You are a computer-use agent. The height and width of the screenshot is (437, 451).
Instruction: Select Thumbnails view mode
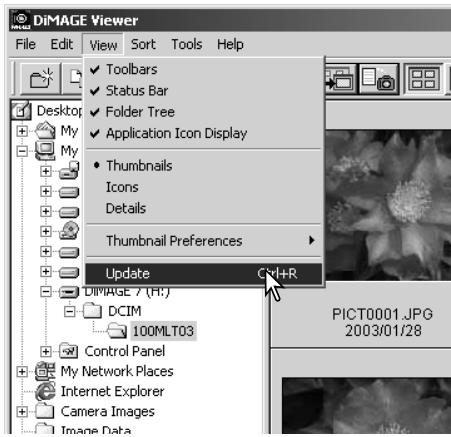point(204,166)
